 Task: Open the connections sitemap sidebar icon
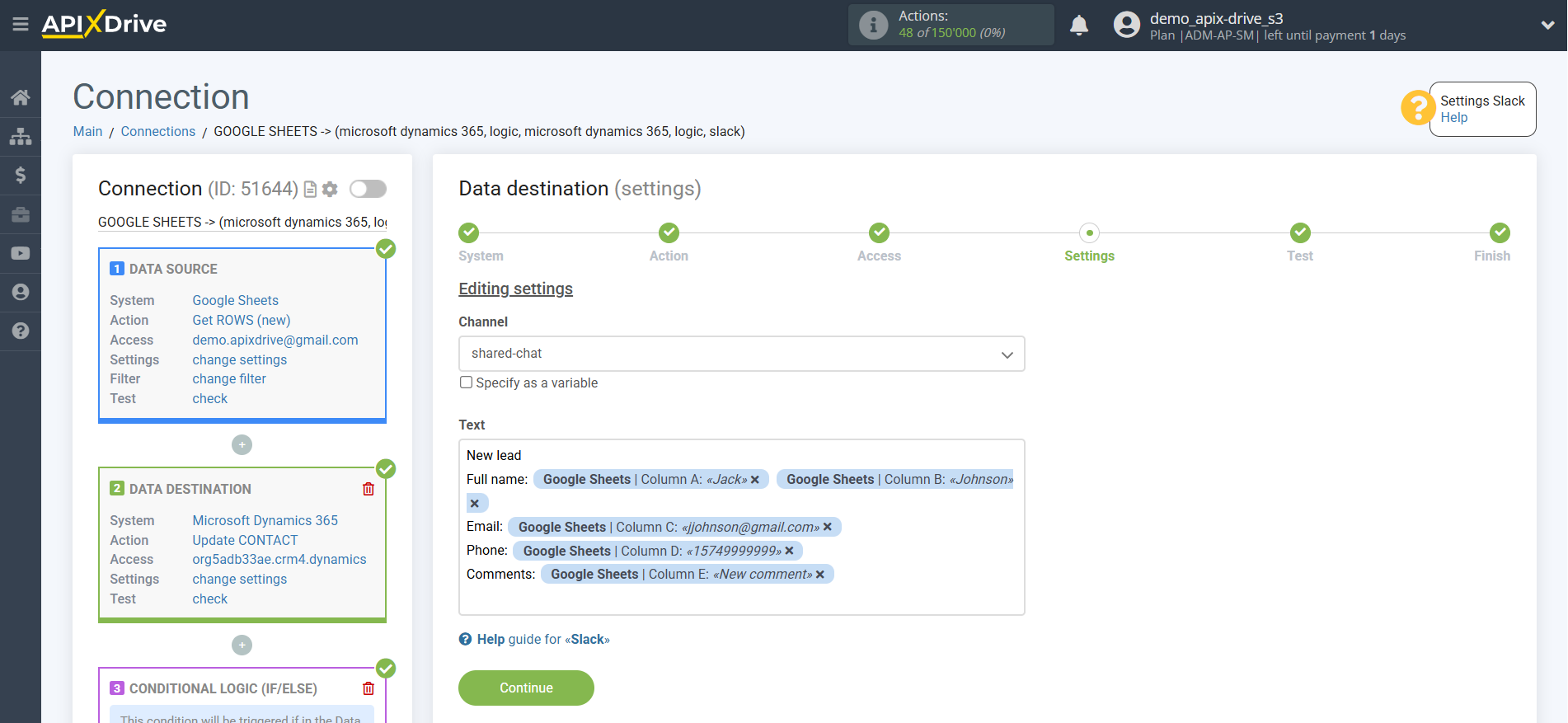tap(21, 137)
